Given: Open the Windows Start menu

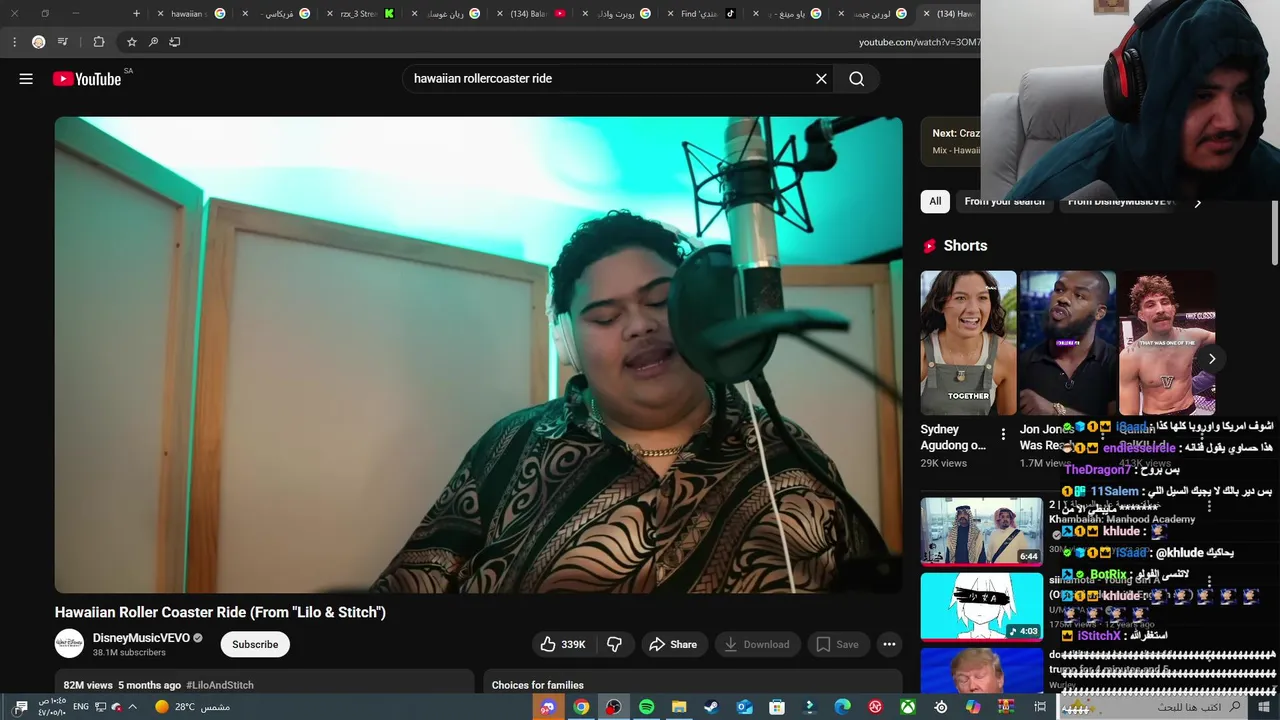Looking at the screenshot, I should 1265,707.
